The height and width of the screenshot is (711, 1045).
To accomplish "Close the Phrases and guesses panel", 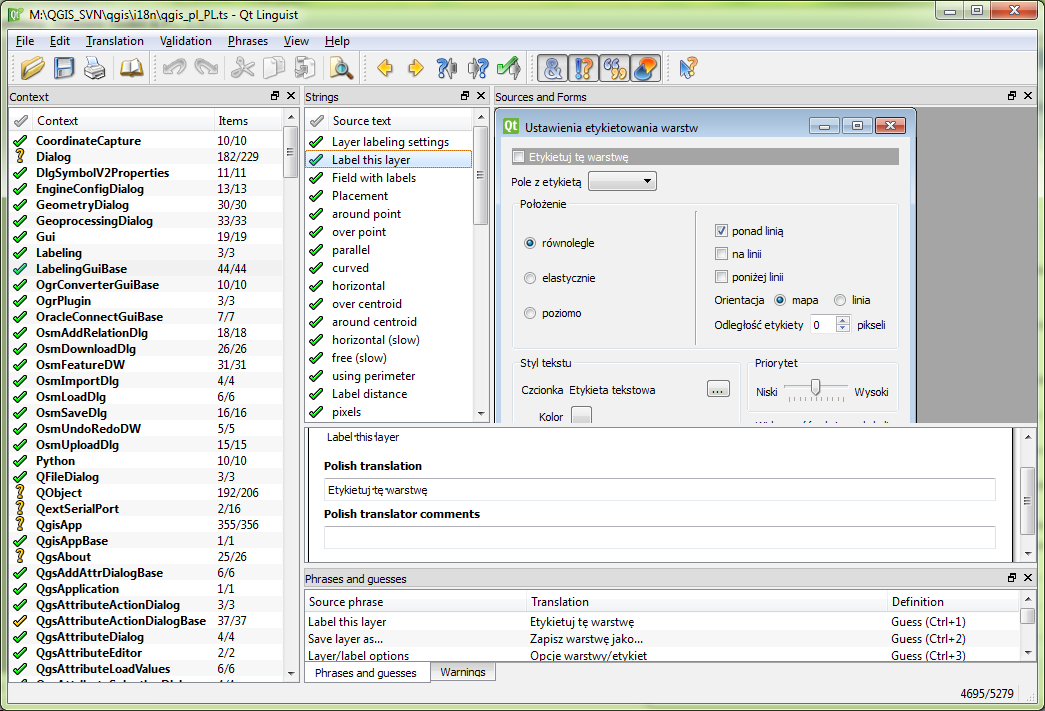I will tap(1028, 578).
